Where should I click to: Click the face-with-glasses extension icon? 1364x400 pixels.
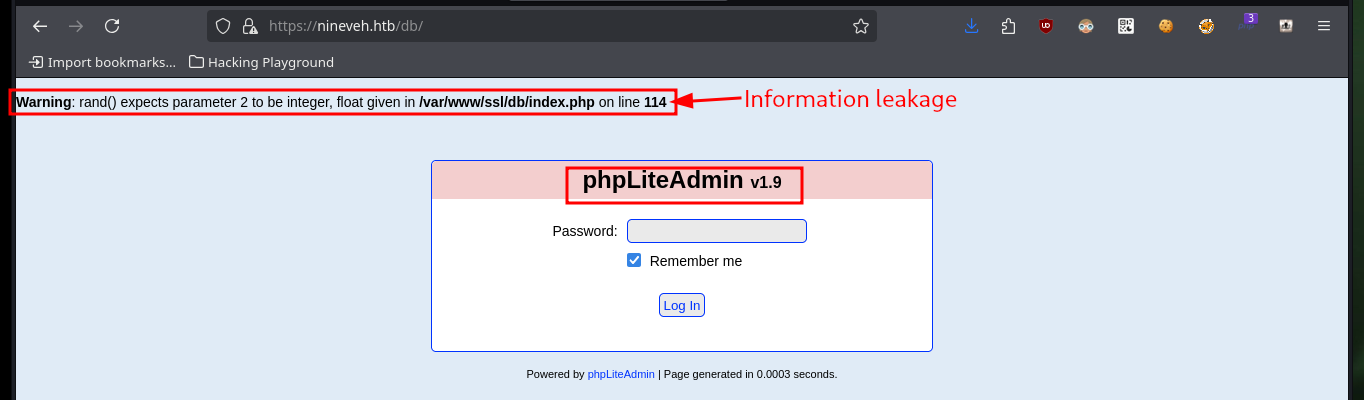tap(1086, 26)
